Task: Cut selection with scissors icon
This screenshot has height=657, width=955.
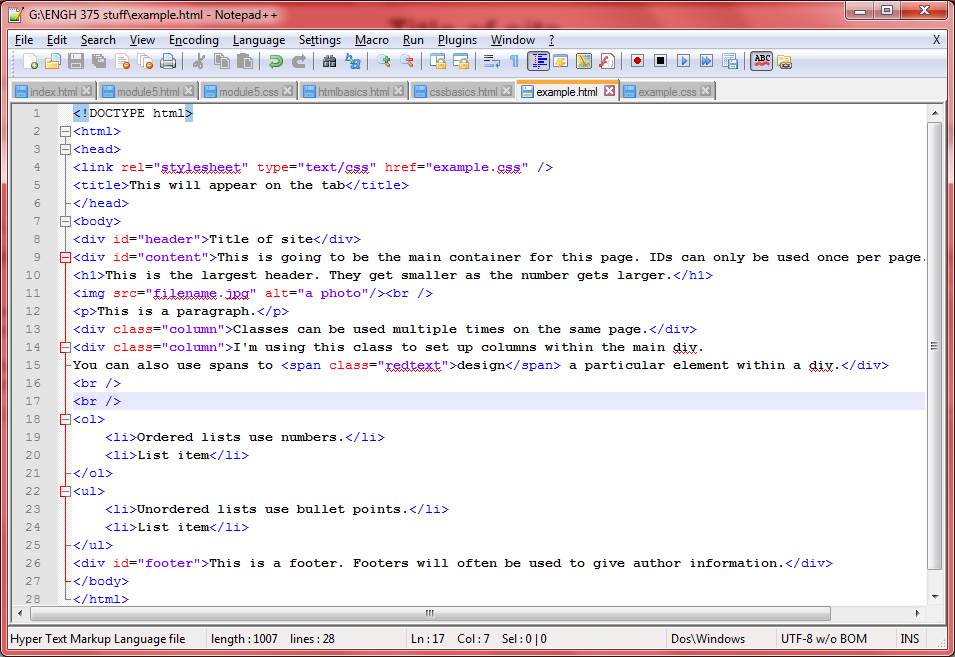Action: pyautogui.click(x=199, y=61)
